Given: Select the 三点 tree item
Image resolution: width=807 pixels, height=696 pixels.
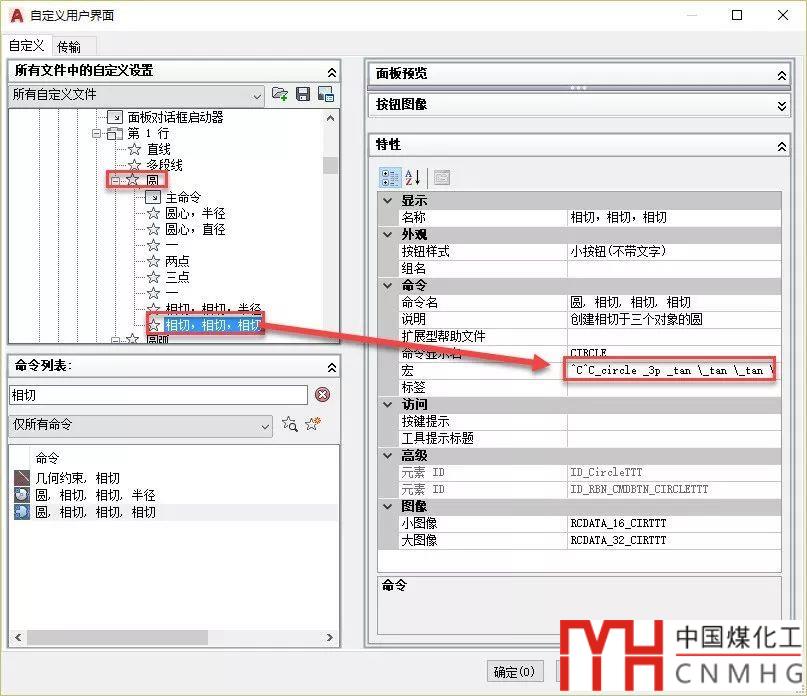Looking at the screenshot, I should (x=177, y=277).
